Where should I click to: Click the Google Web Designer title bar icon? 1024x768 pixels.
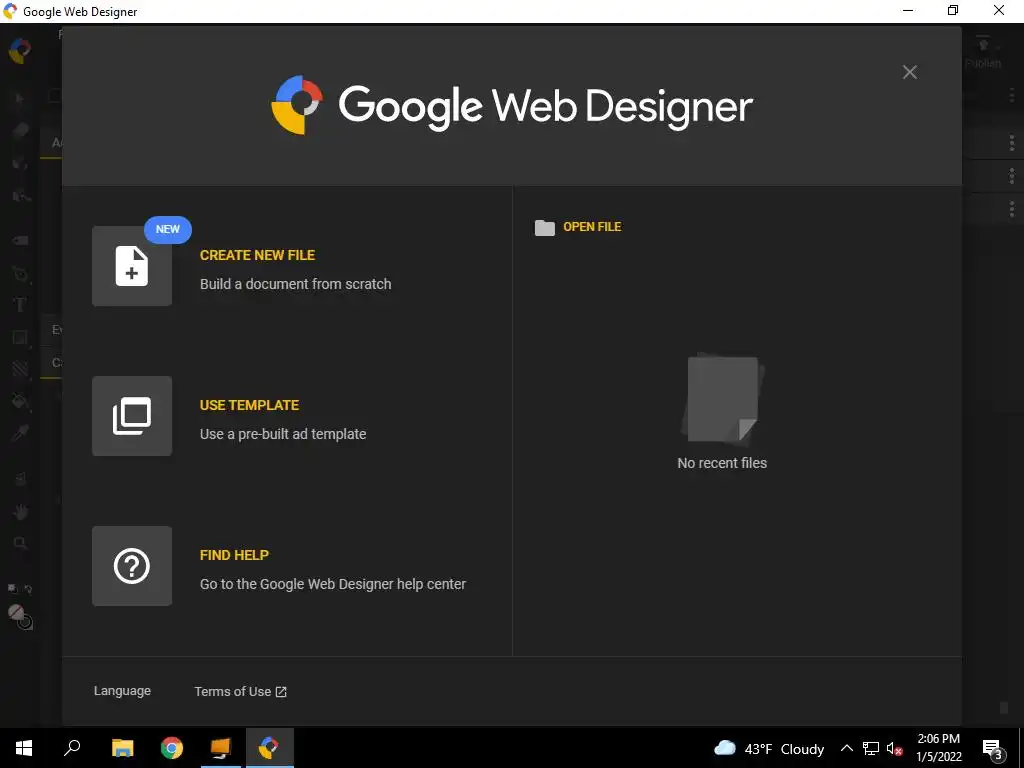[10, 11]
